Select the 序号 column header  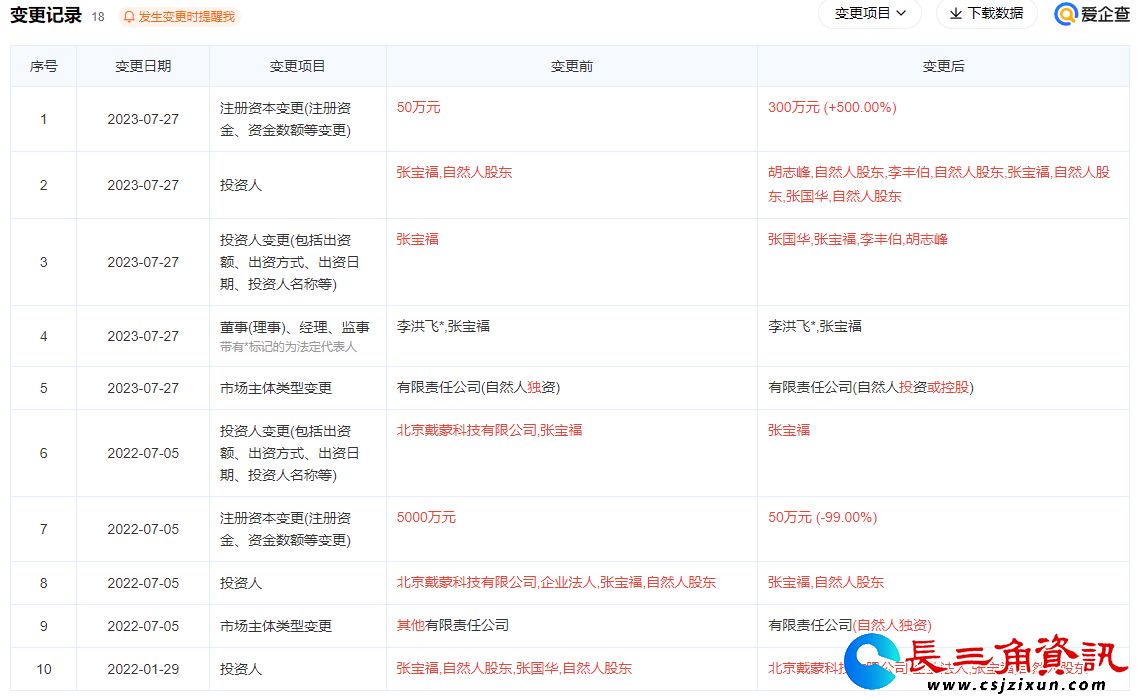[43, 66]
